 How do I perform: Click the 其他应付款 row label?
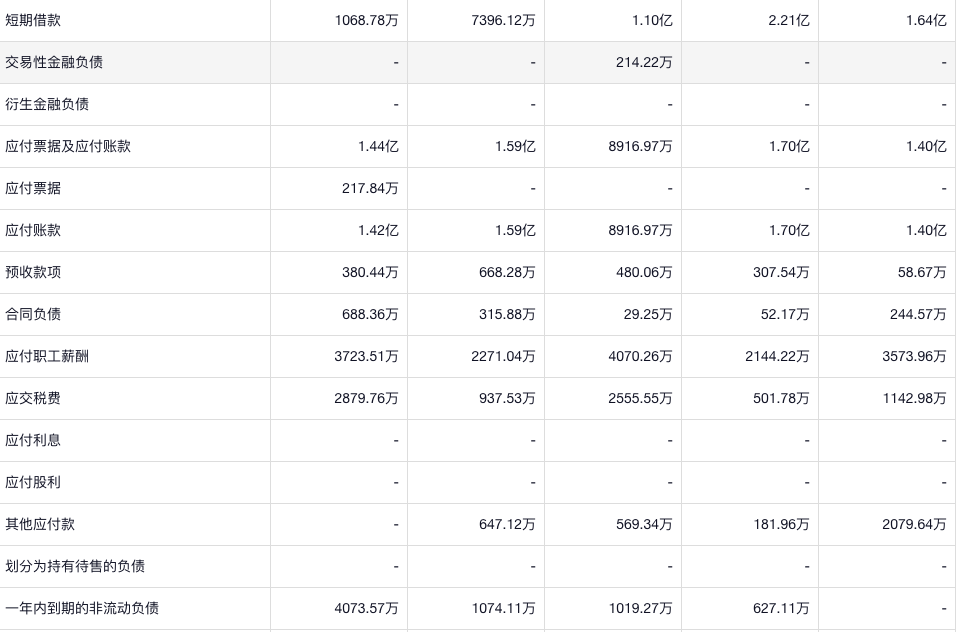point(40,524)
